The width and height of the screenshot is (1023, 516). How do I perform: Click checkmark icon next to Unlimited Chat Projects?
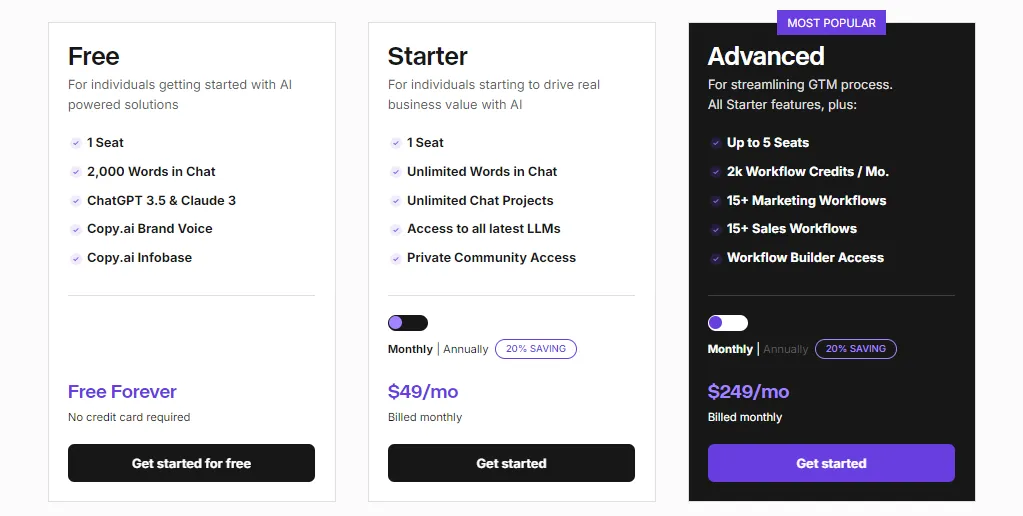point(395,201)
